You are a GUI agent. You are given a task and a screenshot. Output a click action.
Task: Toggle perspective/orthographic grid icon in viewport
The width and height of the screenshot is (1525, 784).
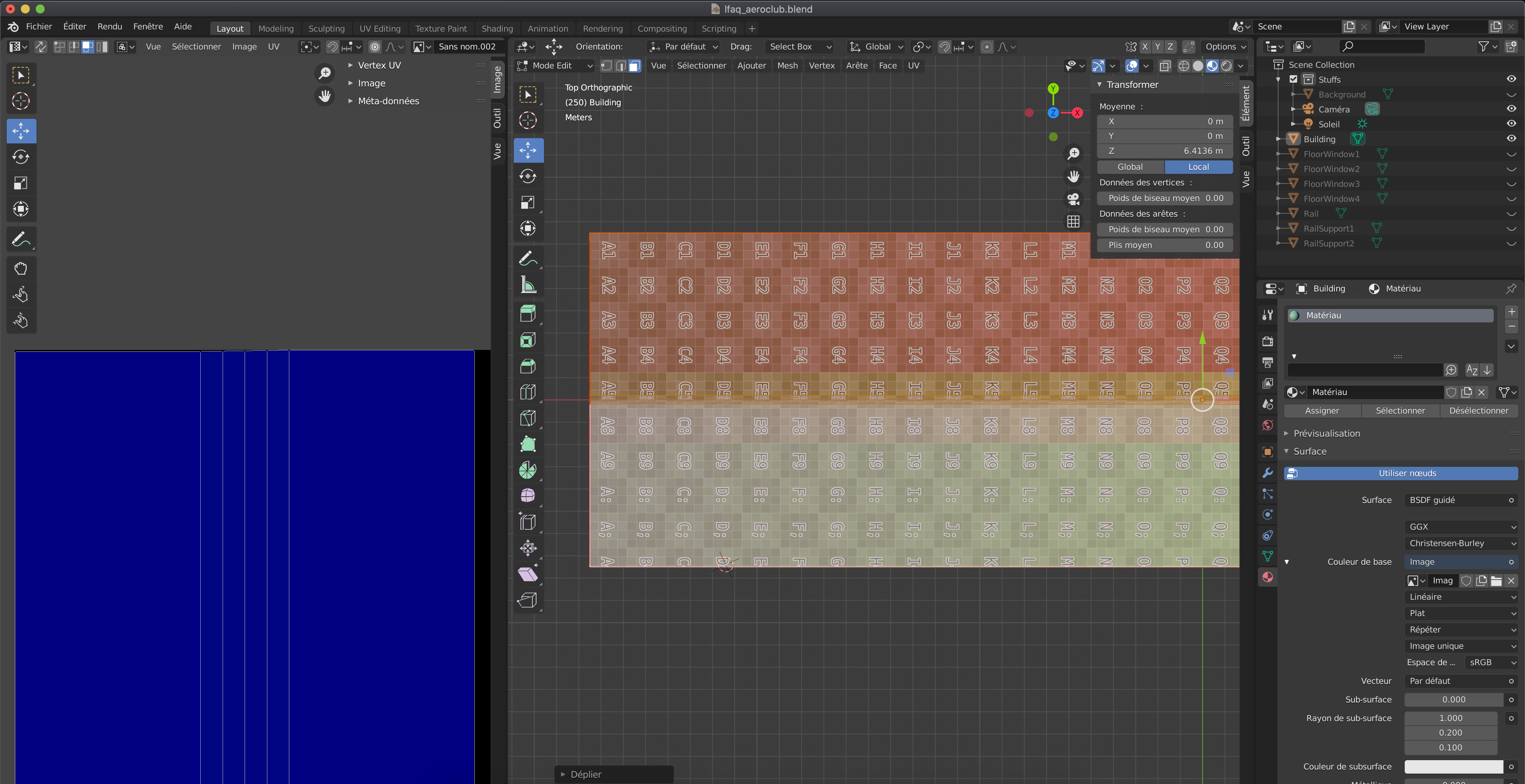pos(1073,222)
